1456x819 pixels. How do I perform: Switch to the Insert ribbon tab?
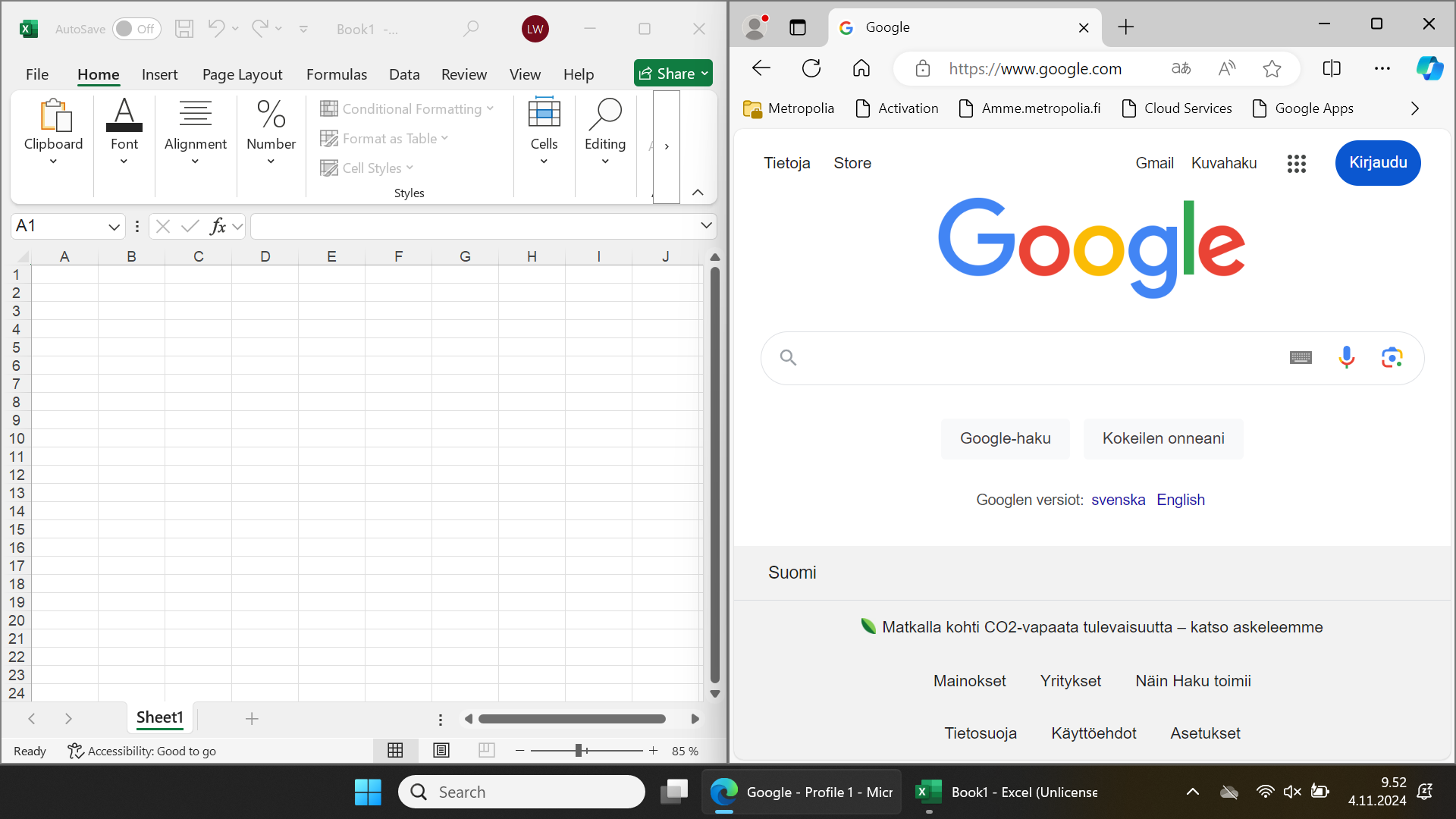(x=159, y=74)
